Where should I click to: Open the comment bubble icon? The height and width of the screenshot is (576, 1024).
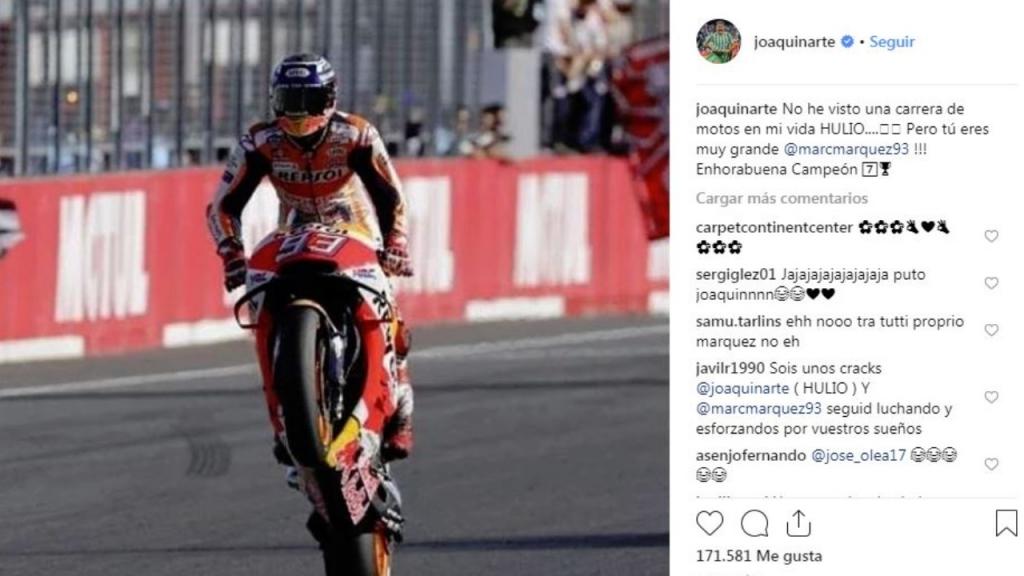(x=754, y=524)
